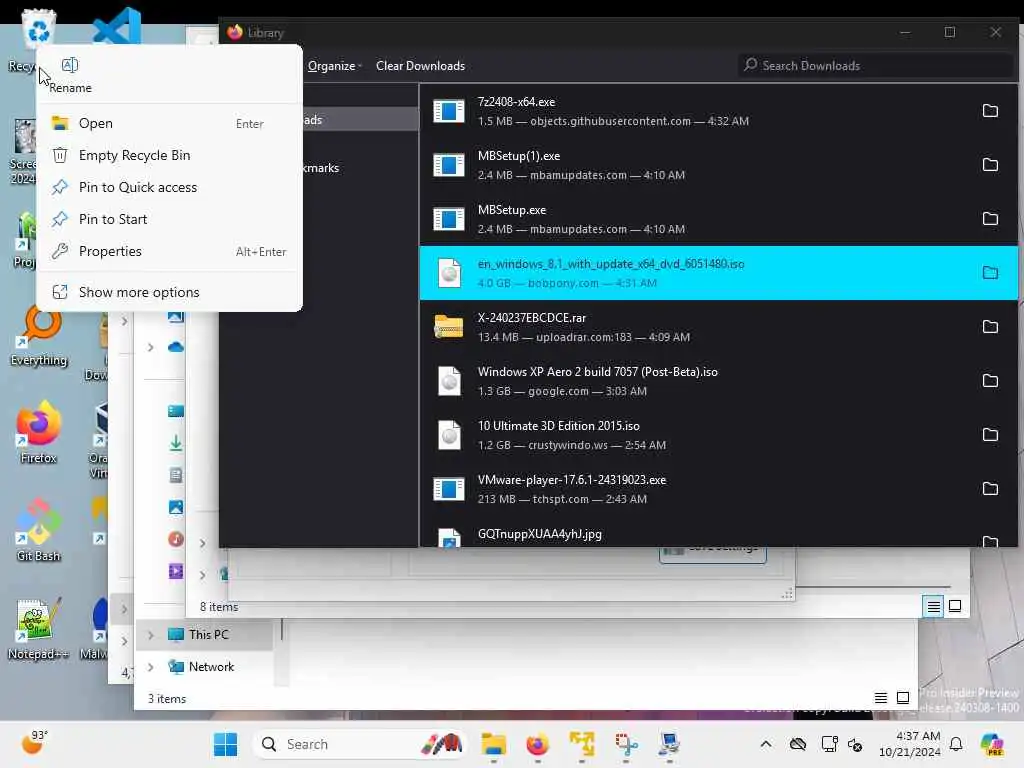This screenshot has height=768, width=1024.
Task: Select This PC in navigation pane
Action: 208,635
